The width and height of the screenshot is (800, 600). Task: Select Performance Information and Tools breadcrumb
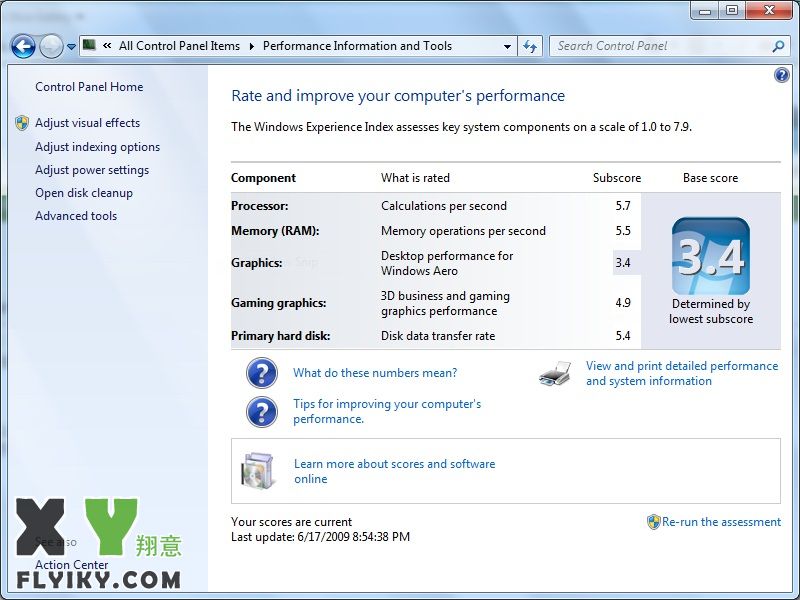(357, 46)
